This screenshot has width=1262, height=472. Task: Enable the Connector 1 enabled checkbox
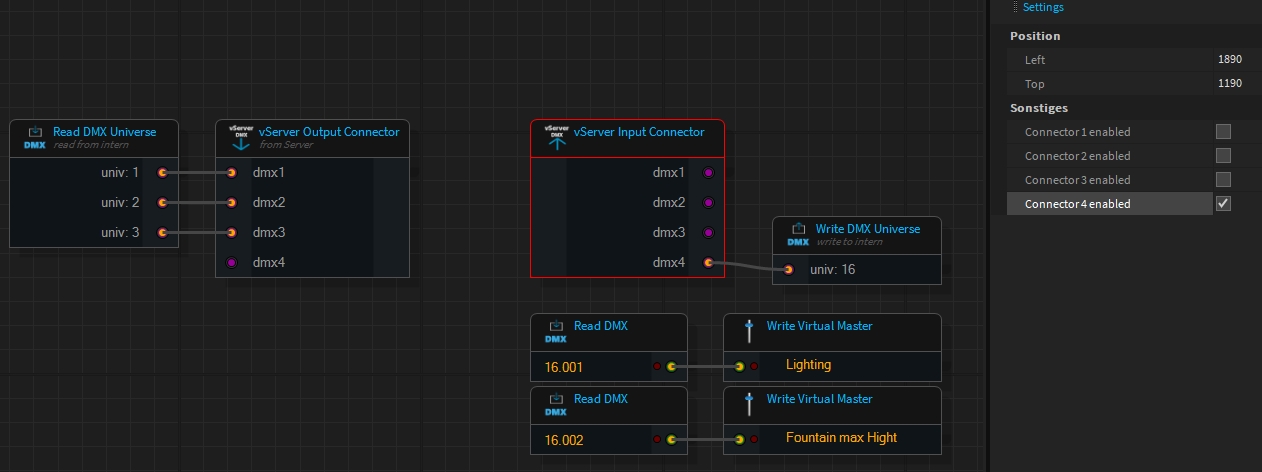tap(1223, 132)
